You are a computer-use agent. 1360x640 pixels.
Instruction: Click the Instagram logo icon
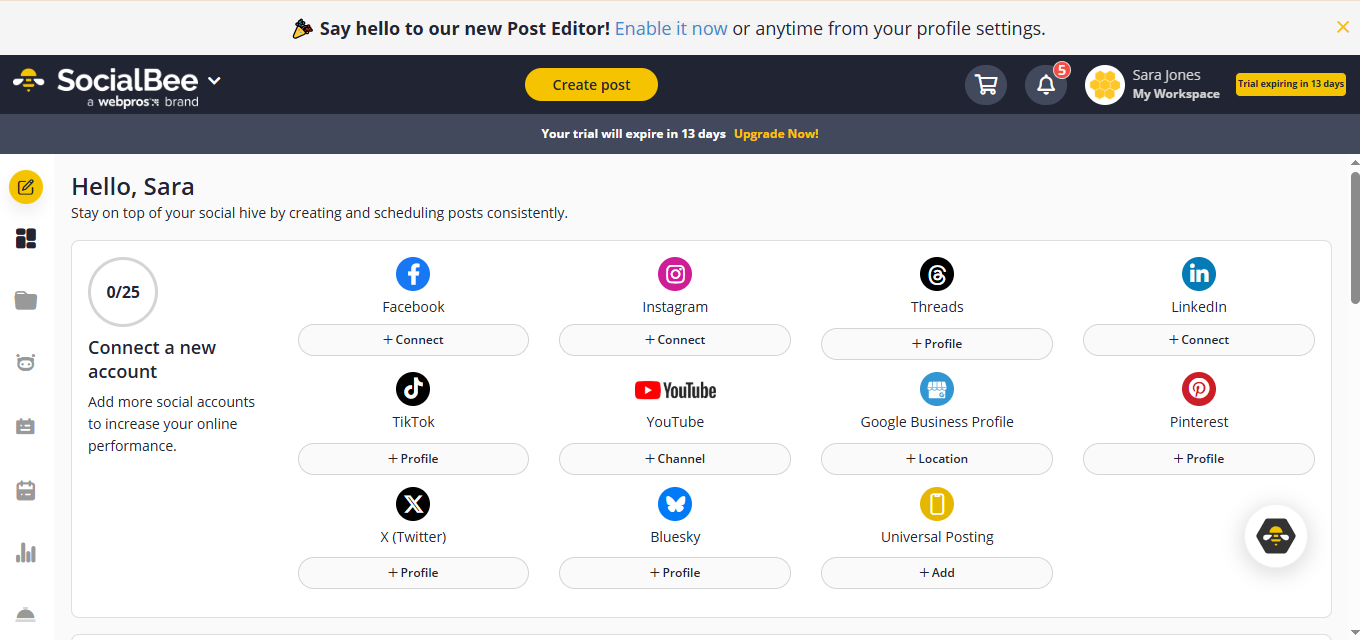coord(675,274)
